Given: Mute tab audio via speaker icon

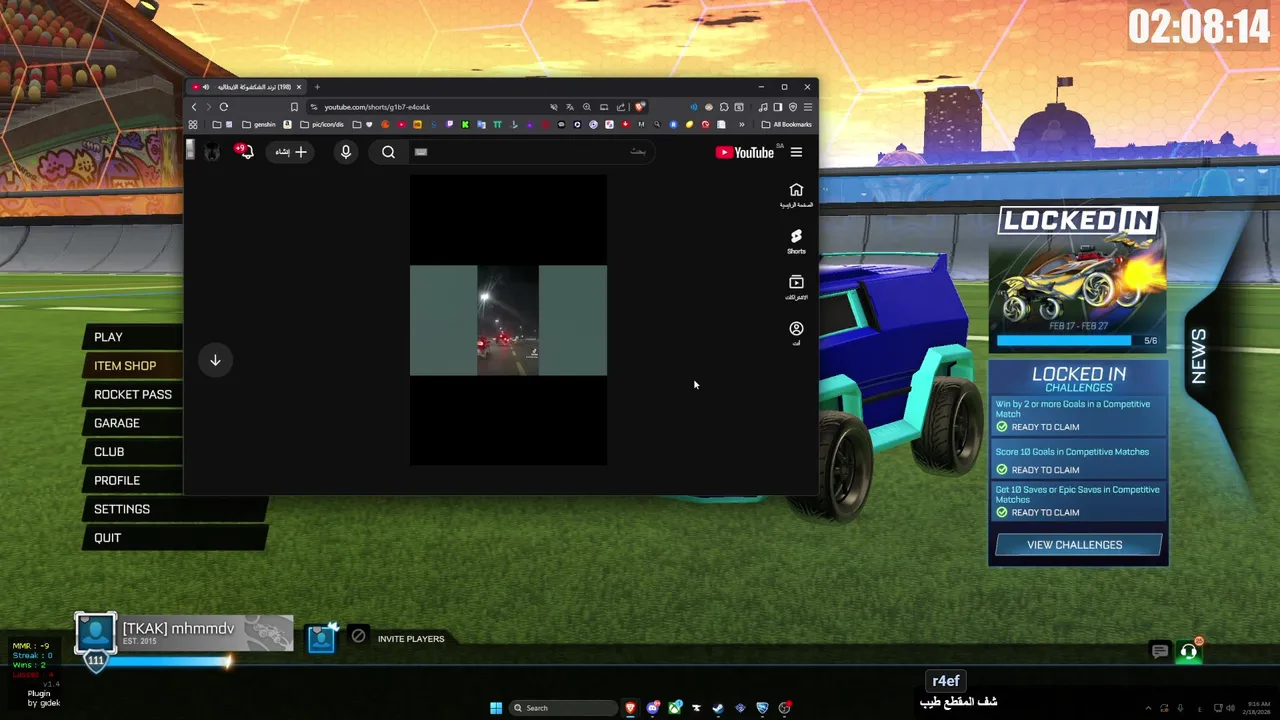Looking at the screenshot, I should [206, 87].
